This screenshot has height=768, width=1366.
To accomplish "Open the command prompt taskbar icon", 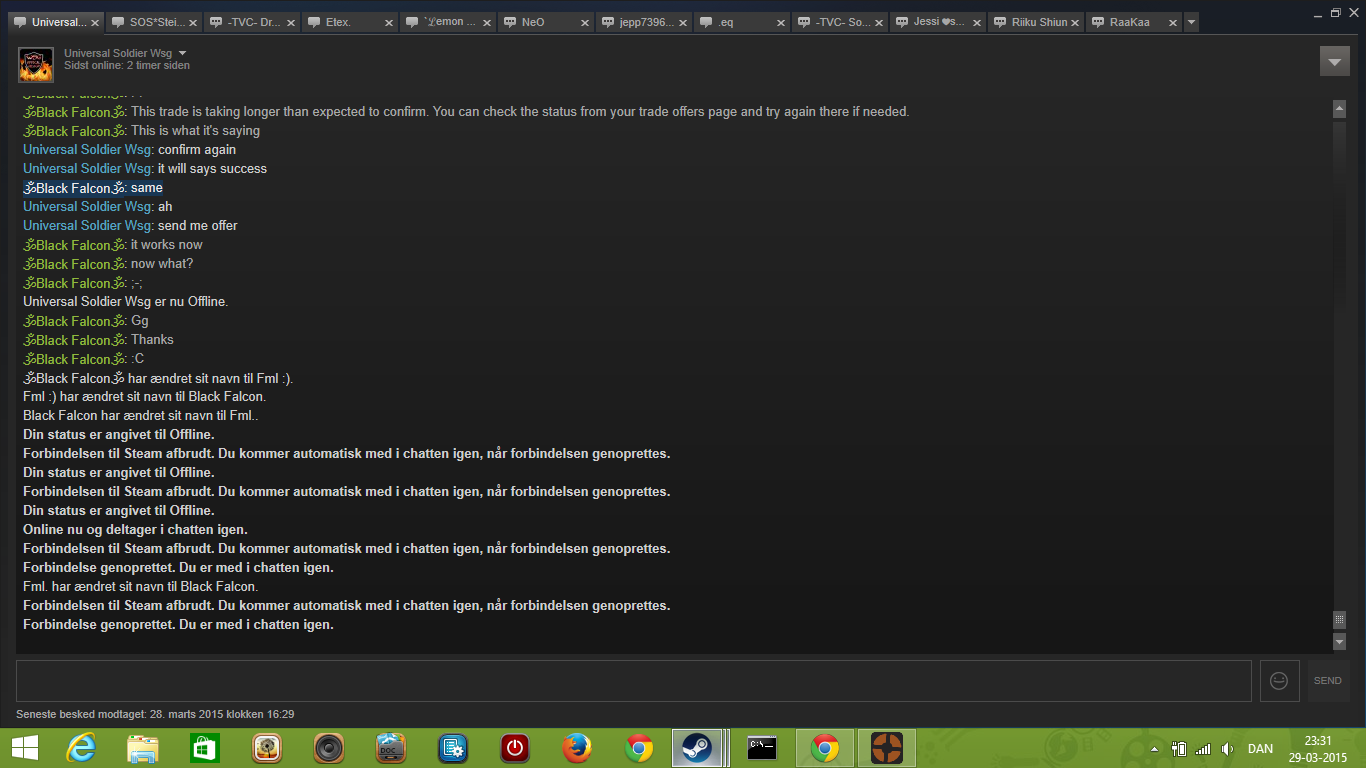I will click(x=762, y=748).
